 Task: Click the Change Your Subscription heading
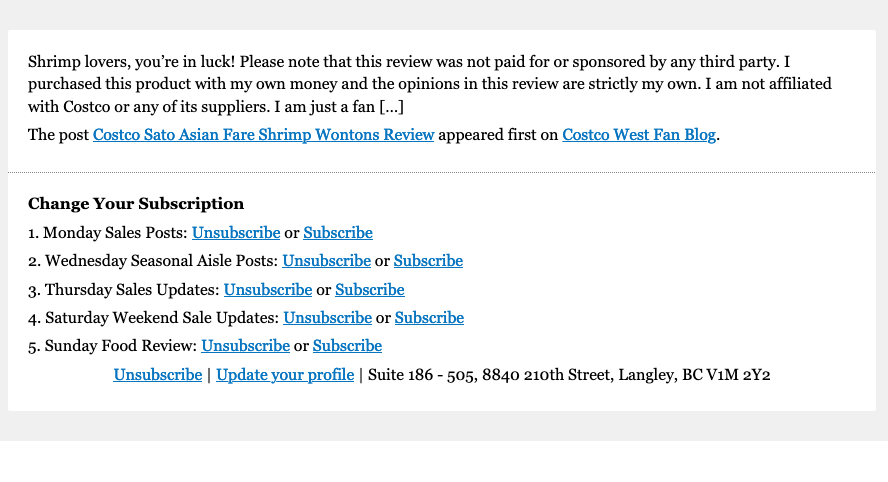[136, 204]
